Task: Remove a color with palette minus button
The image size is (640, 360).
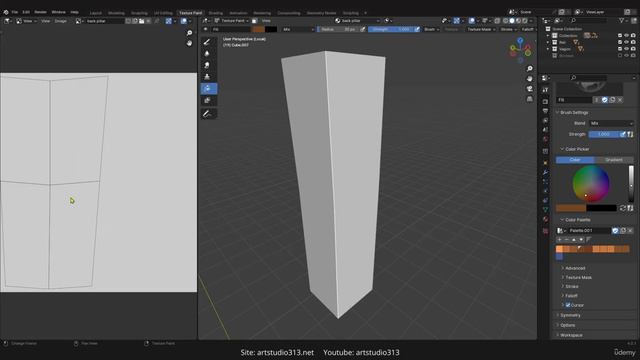Action: coord(567,240)
